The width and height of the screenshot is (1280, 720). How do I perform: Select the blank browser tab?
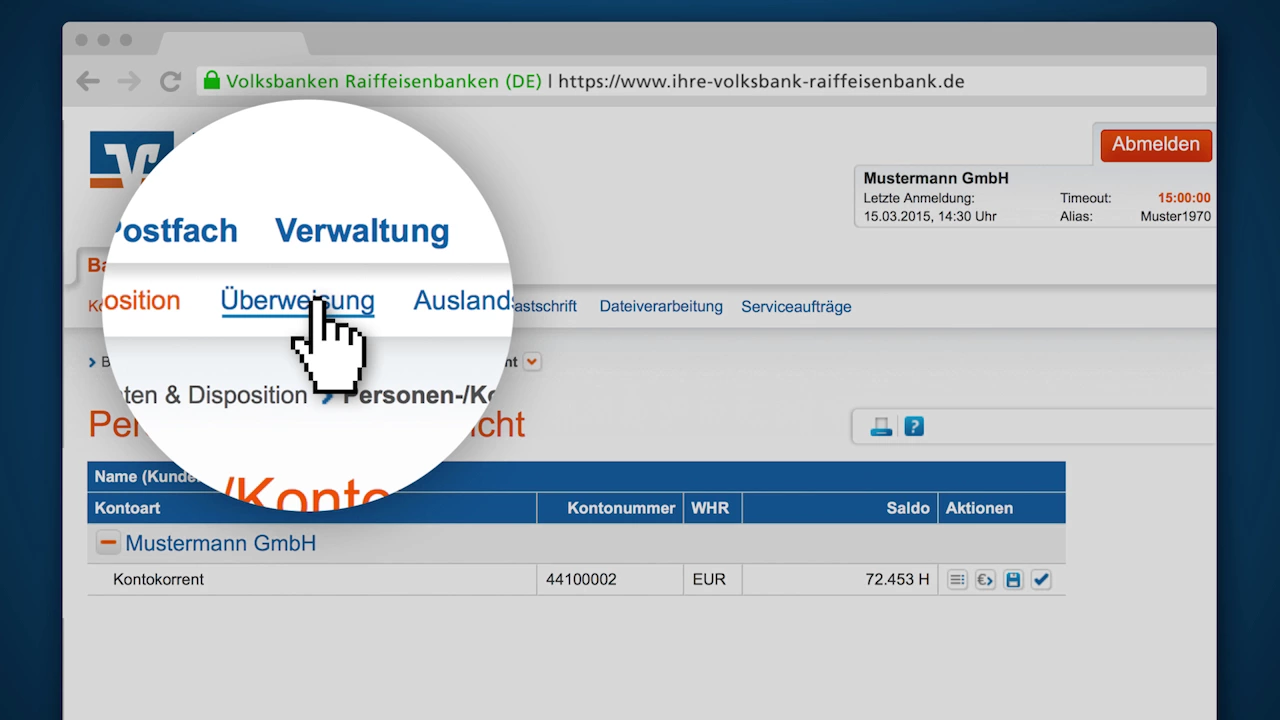[233, 42]
